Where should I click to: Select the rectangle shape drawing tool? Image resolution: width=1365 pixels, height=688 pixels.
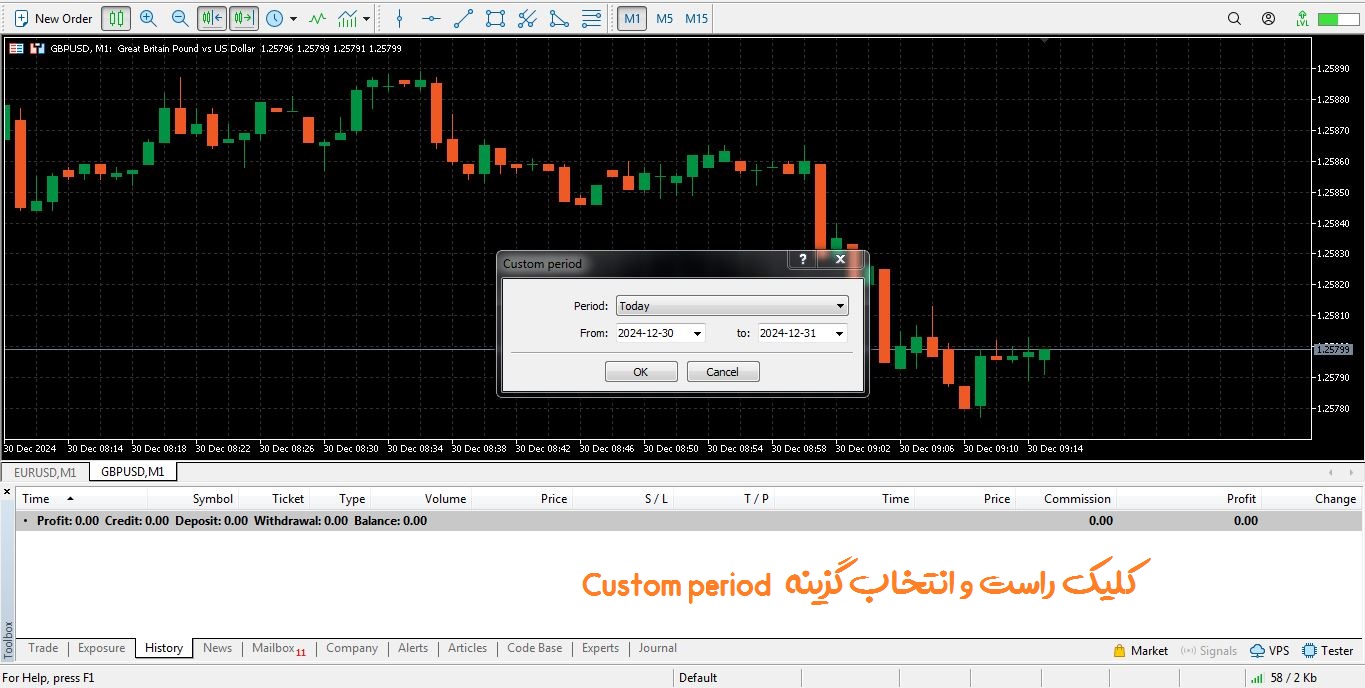495,18
